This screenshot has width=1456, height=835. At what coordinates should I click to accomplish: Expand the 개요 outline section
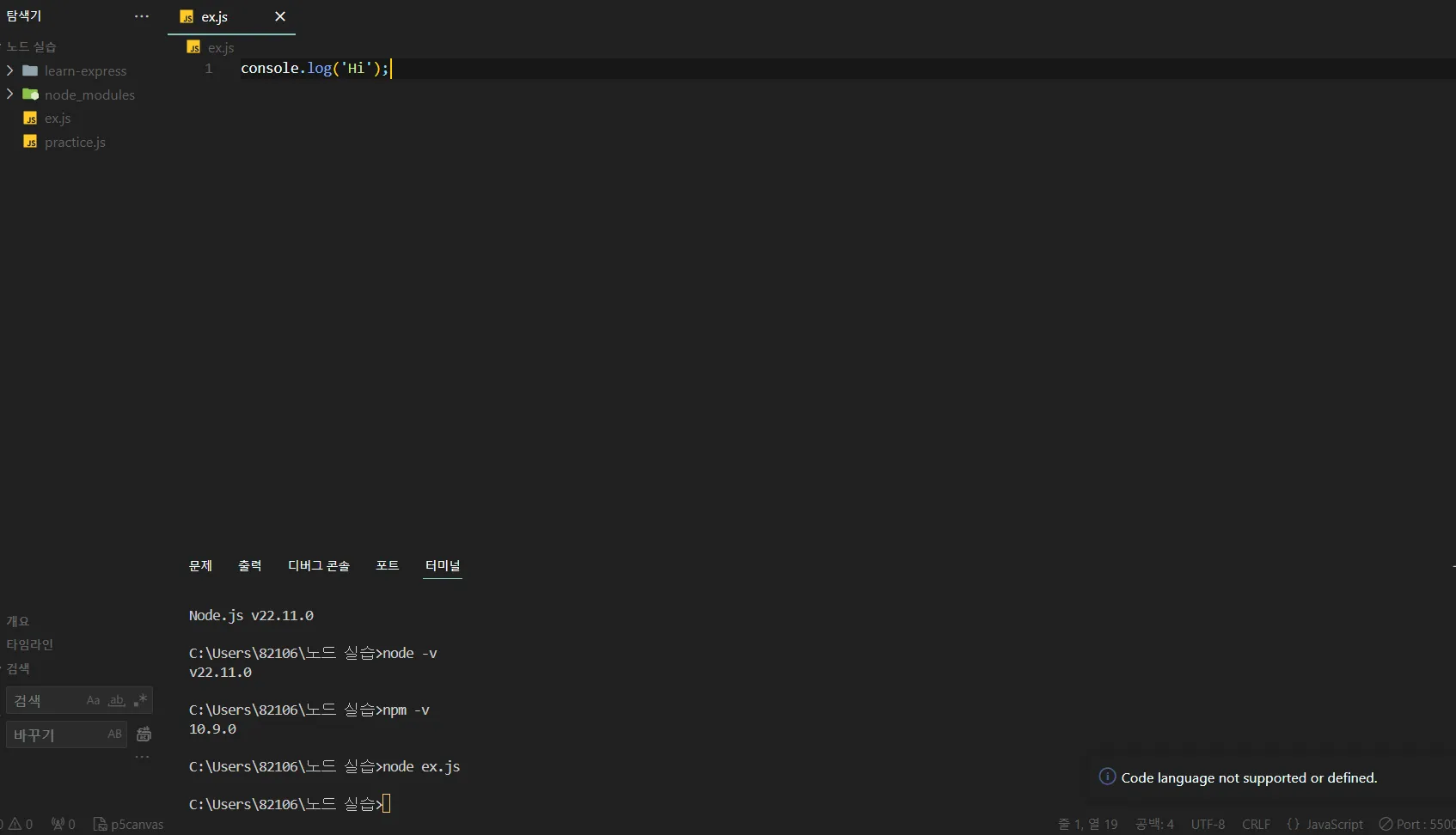click(18, 620)
